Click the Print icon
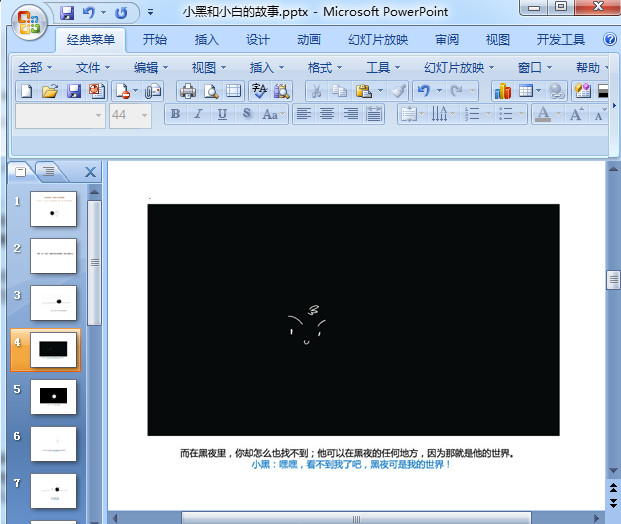Image resolution: width=621 pixels, height=524 pixels. [x=188, y=91]
